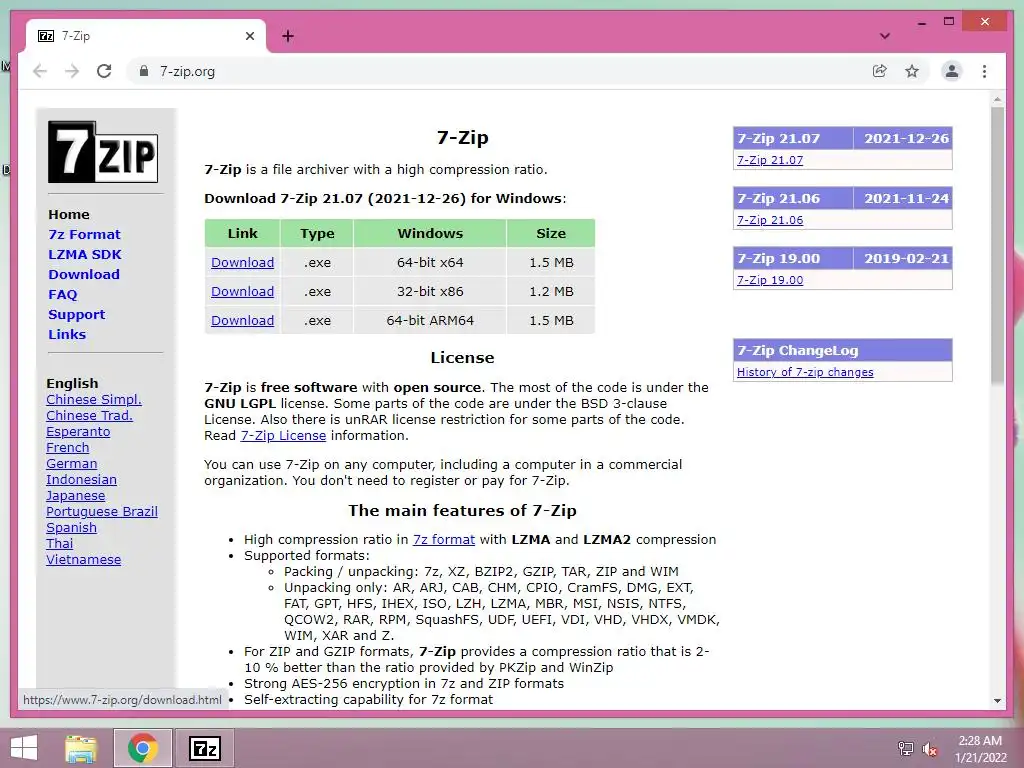This screenshot has height=768, width=1024.
Task: Click the muted speaker tray icon
Action: (x=929, y=748)
